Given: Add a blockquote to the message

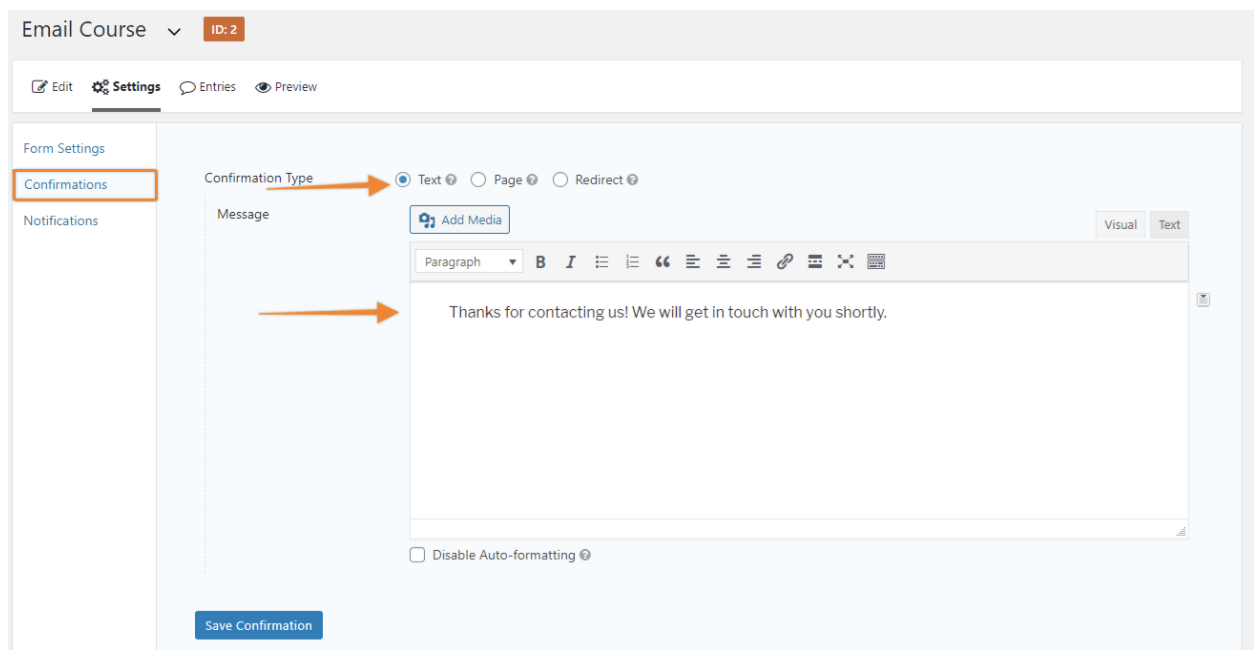Looking at the screenshot, I should [x=662, y=262].
